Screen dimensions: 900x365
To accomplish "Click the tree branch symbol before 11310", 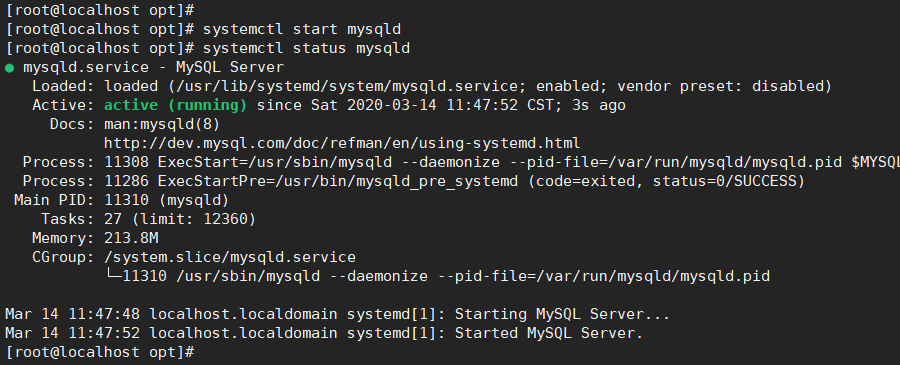I will (x=113, y=275).
